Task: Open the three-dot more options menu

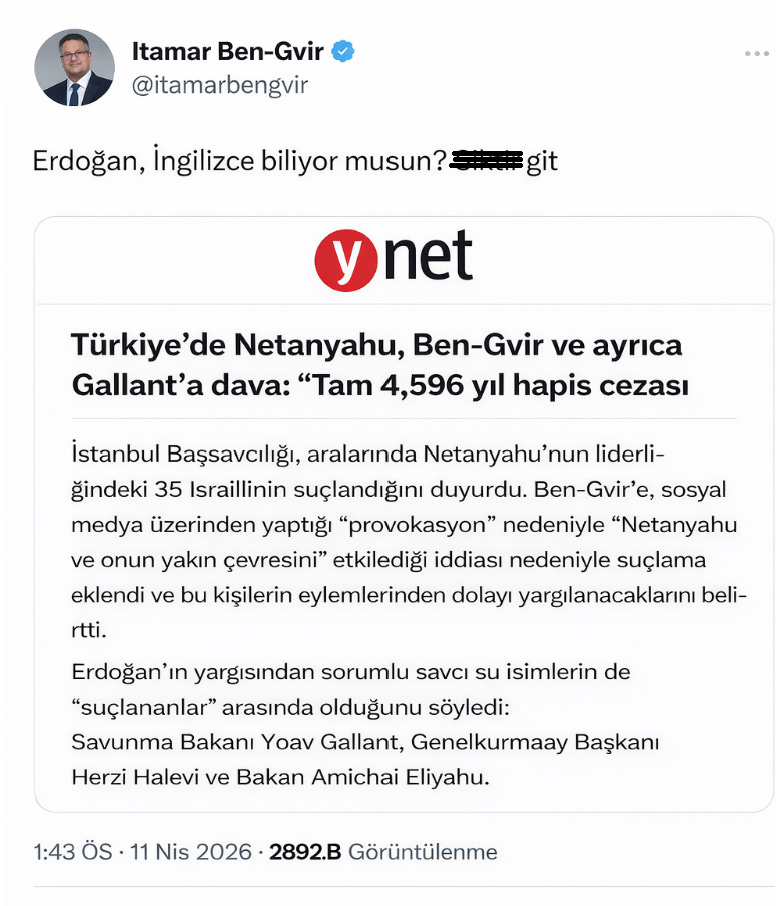Action: click(756, 53)
